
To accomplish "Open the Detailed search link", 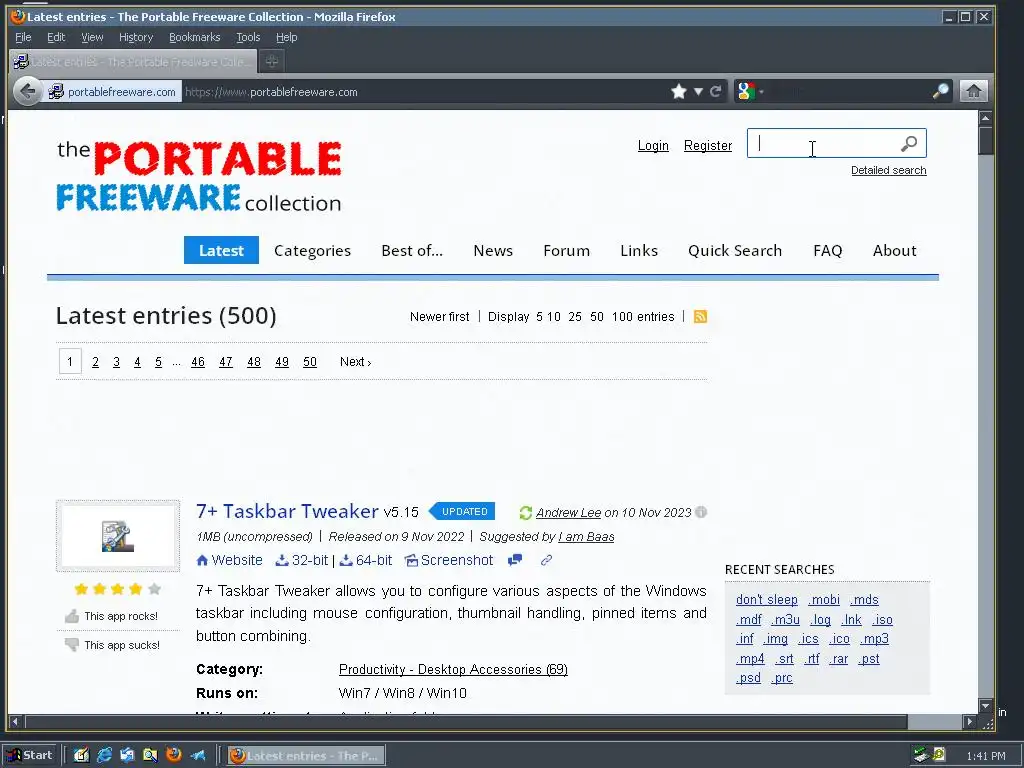I will click(888, 170).
